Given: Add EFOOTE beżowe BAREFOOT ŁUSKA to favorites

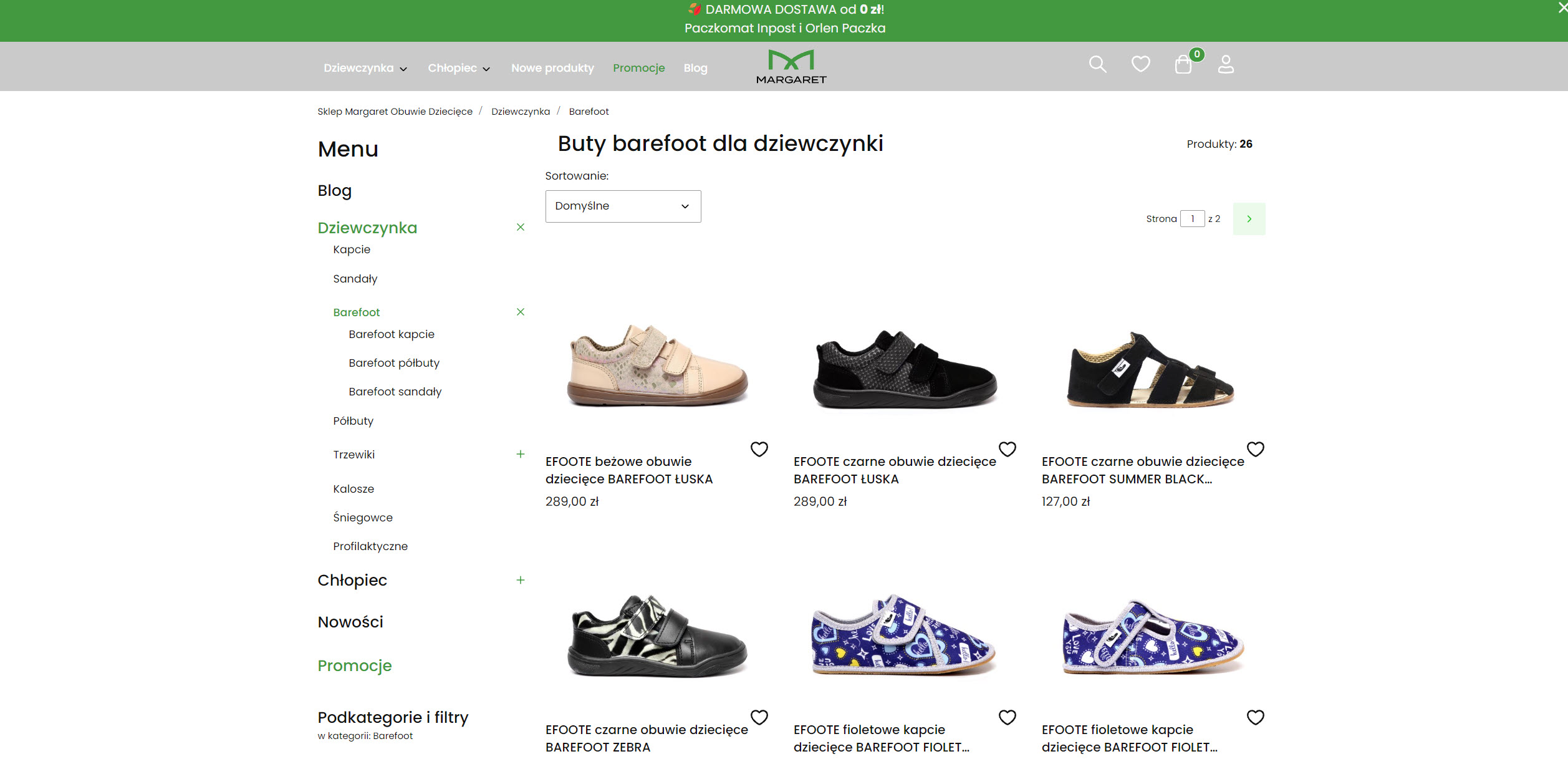Looking at the screenshot, I should click(759, 448).
